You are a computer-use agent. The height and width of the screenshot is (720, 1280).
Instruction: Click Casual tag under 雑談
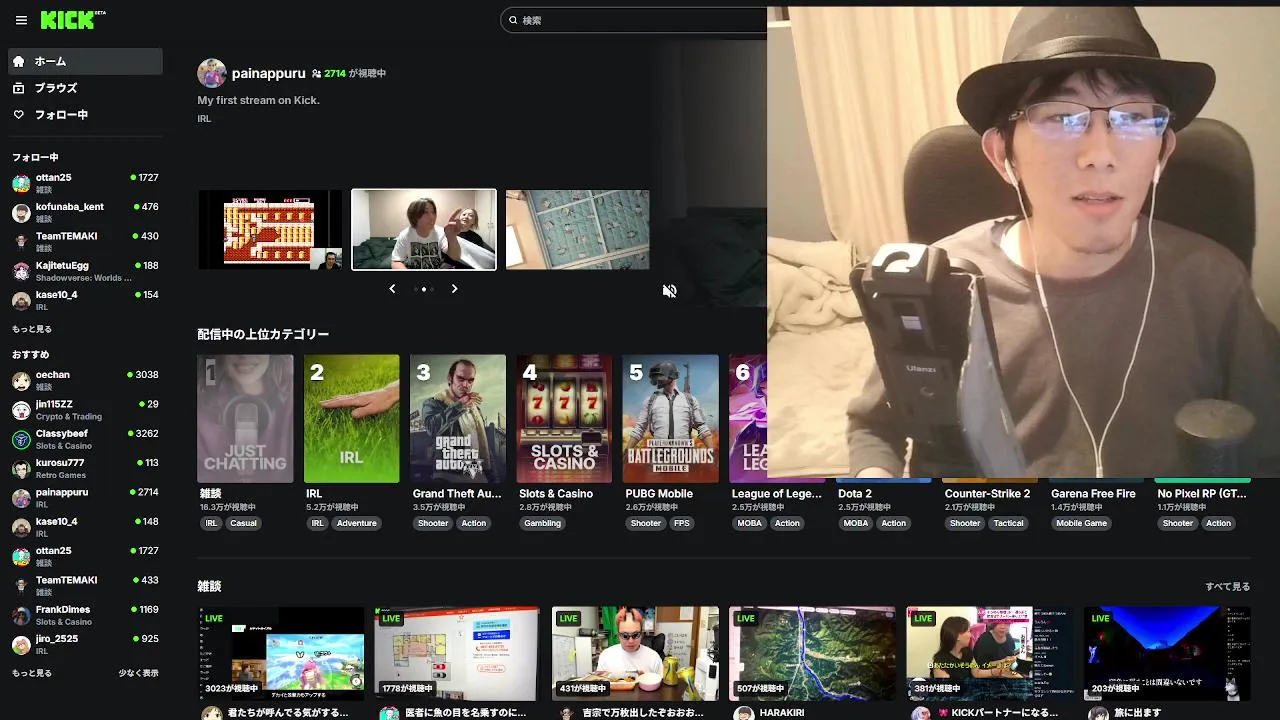pos(243,523)
